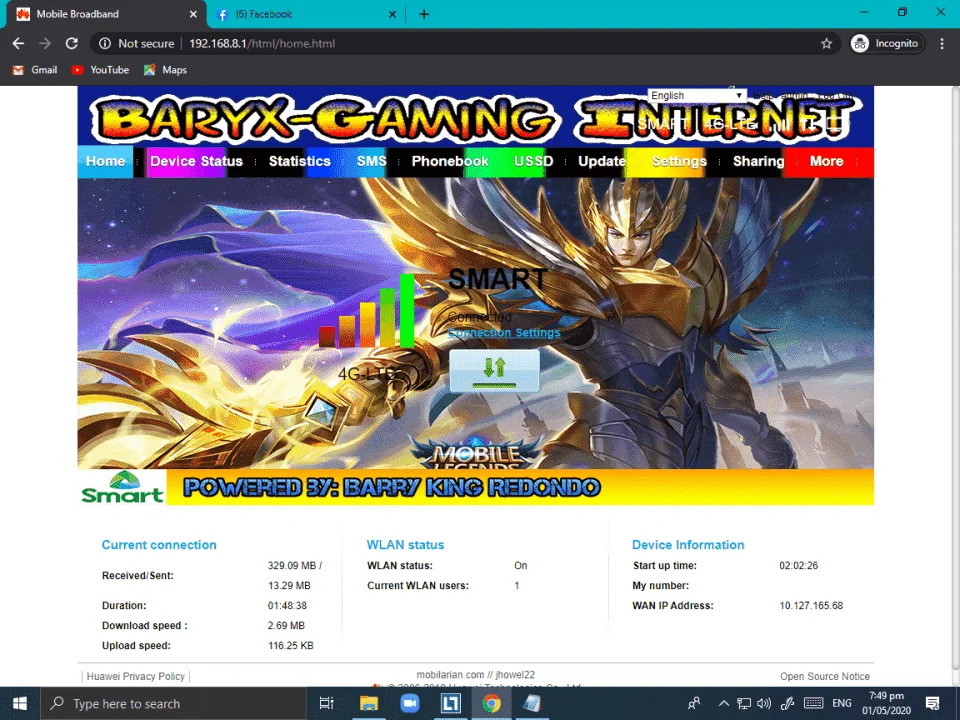Open the Maps bookmark
The image size is (960, 720).
click(165, 70)
